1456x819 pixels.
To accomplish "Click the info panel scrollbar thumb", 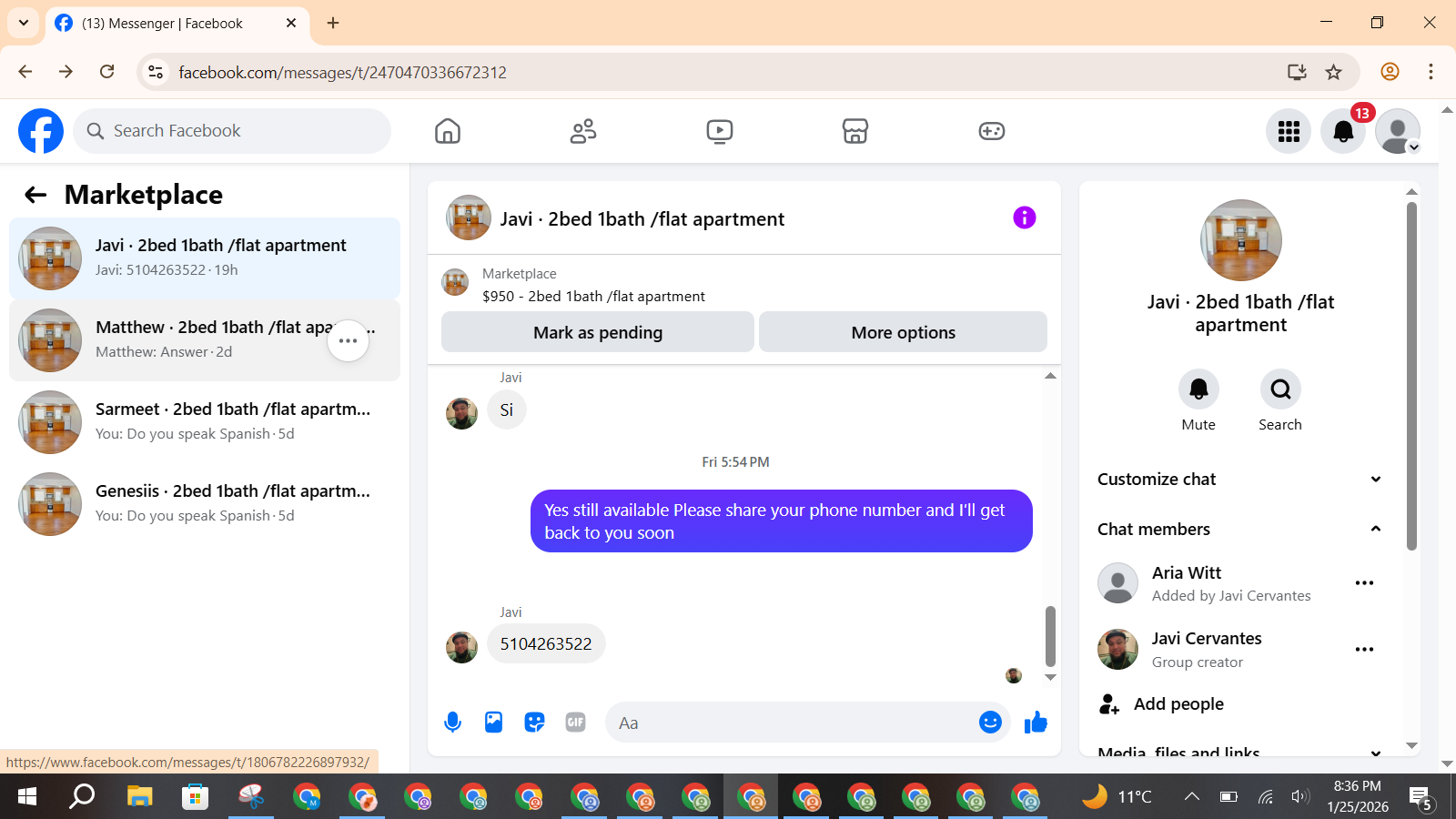I will pyautogui.click(x=1411, y=376).
